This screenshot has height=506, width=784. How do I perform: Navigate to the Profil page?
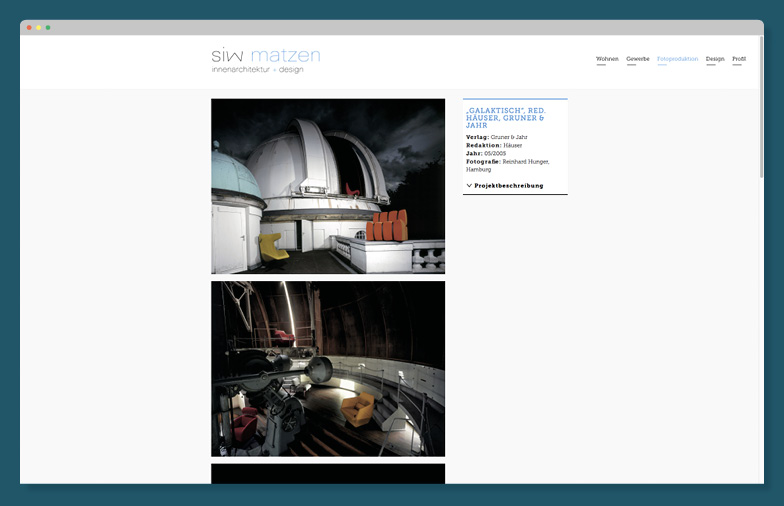point(739,59)
